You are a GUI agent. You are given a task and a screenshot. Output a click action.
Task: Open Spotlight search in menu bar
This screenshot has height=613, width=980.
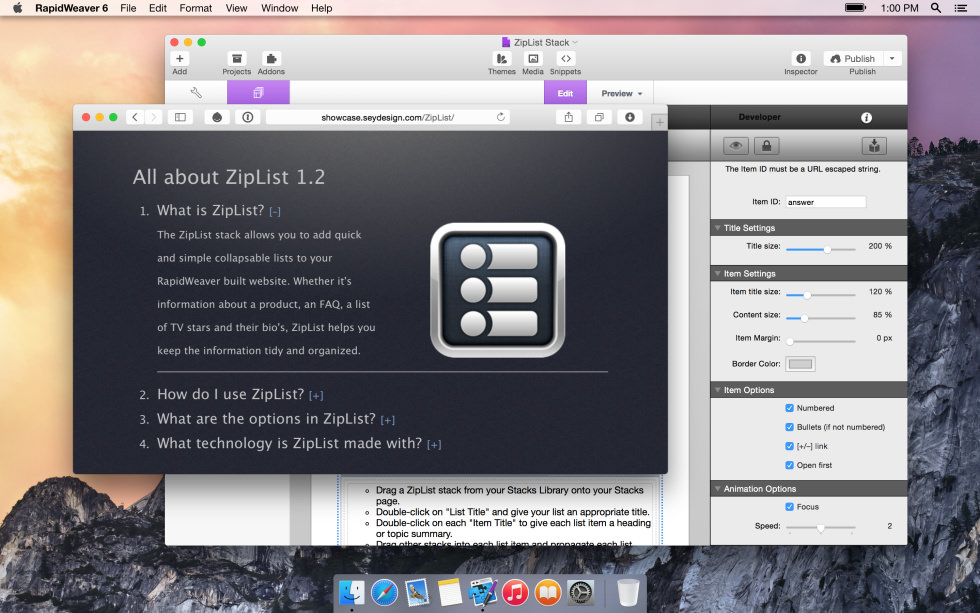[x=936, y=8]
